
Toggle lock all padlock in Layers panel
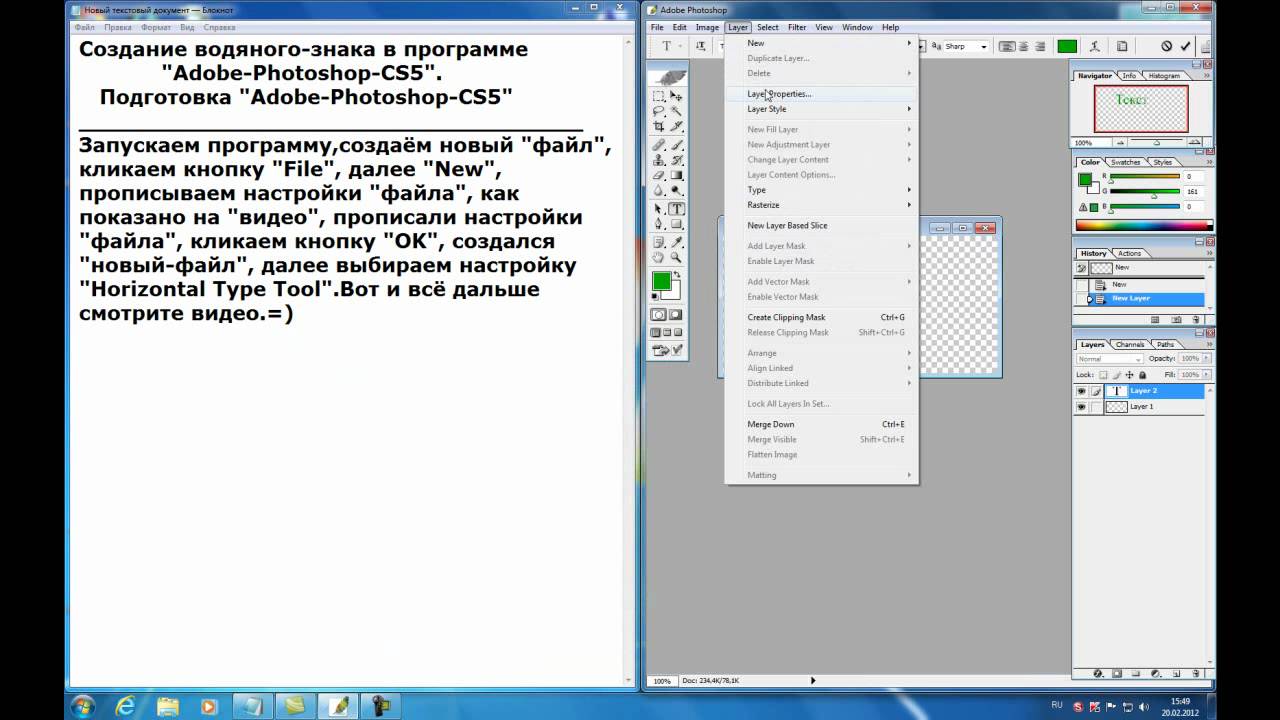coord(1142,375)
